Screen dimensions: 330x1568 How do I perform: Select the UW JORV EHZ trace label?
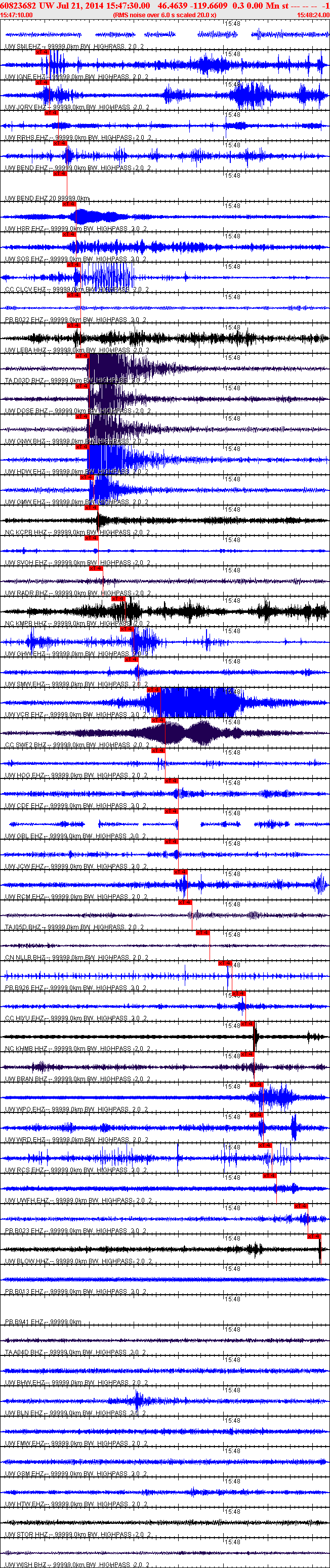pyautogui.click(x=77, y=108)
